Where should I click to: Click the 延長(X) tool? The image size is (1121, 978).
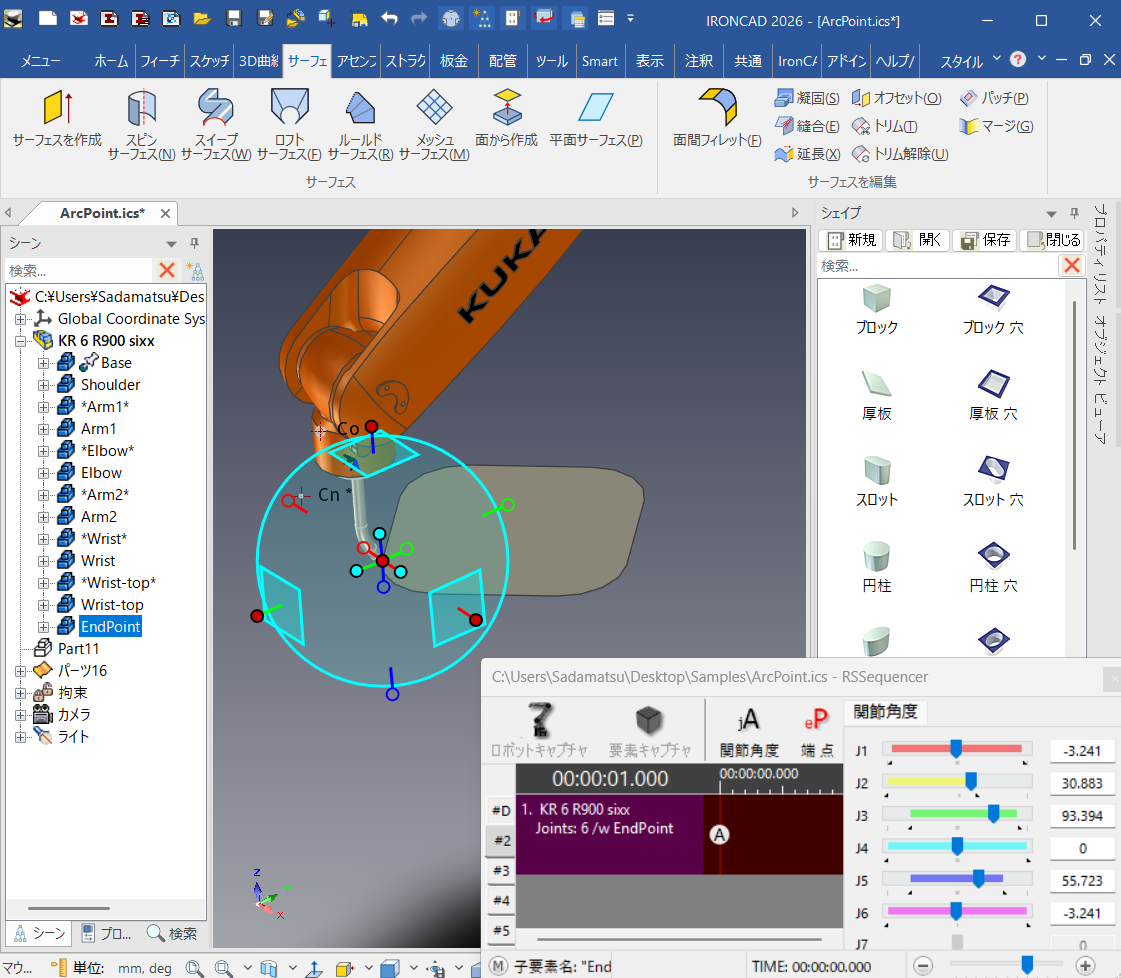pyautogui.click(x=807, y=154)
